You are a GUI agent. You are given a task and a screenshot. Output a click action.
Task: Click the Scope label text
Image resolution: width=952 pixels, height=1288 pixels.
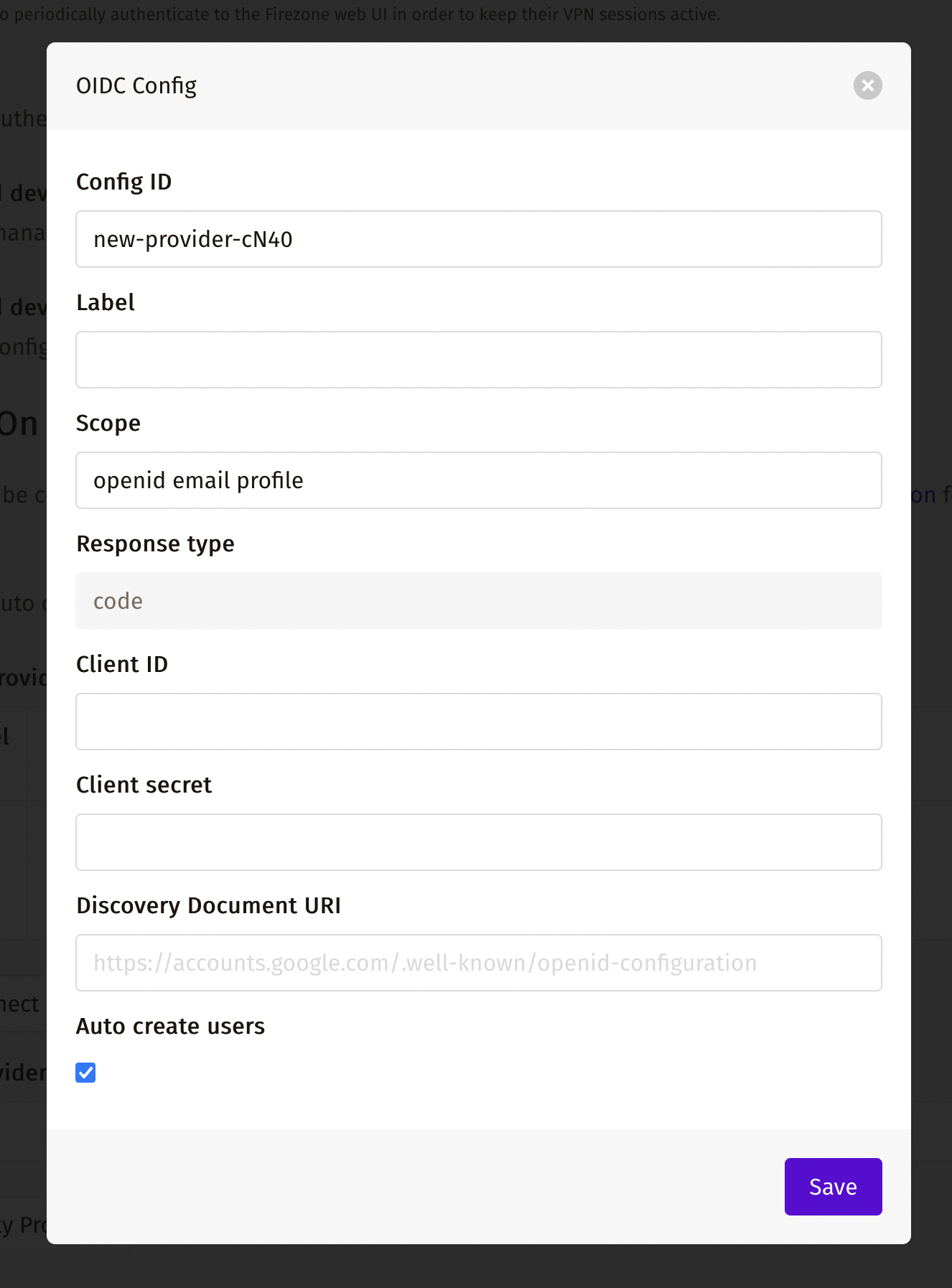[108, 424]
